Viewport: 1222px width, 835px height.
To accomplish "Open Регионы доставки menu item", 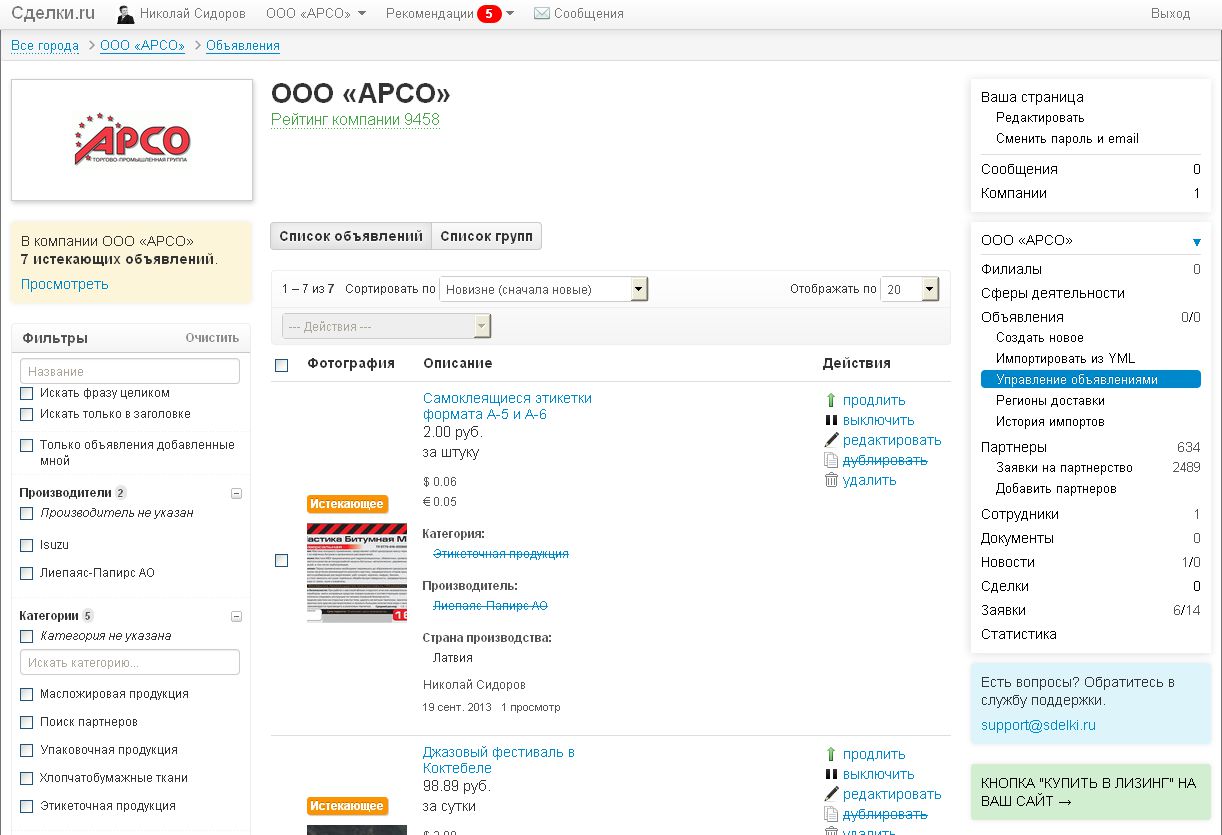I will click(x=1050, y=401).
